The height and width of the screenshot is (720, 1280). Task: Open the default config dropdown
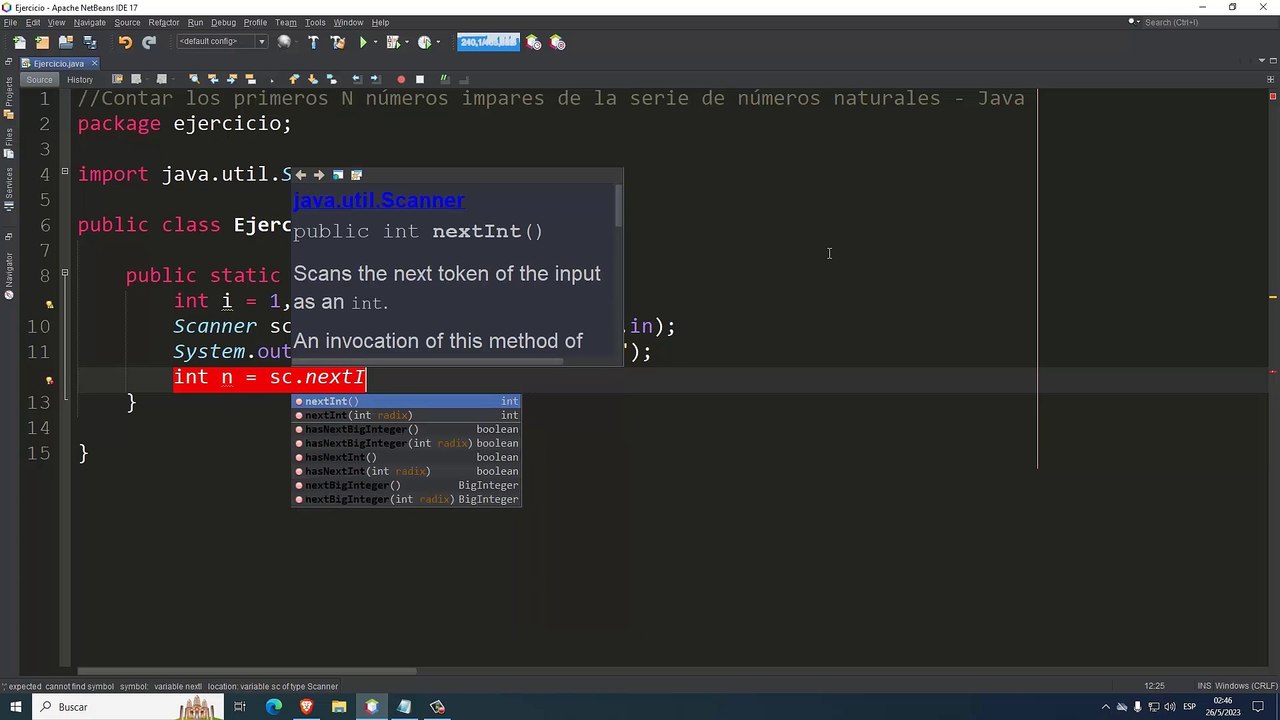pyautogui.click(x=221, y=42)
